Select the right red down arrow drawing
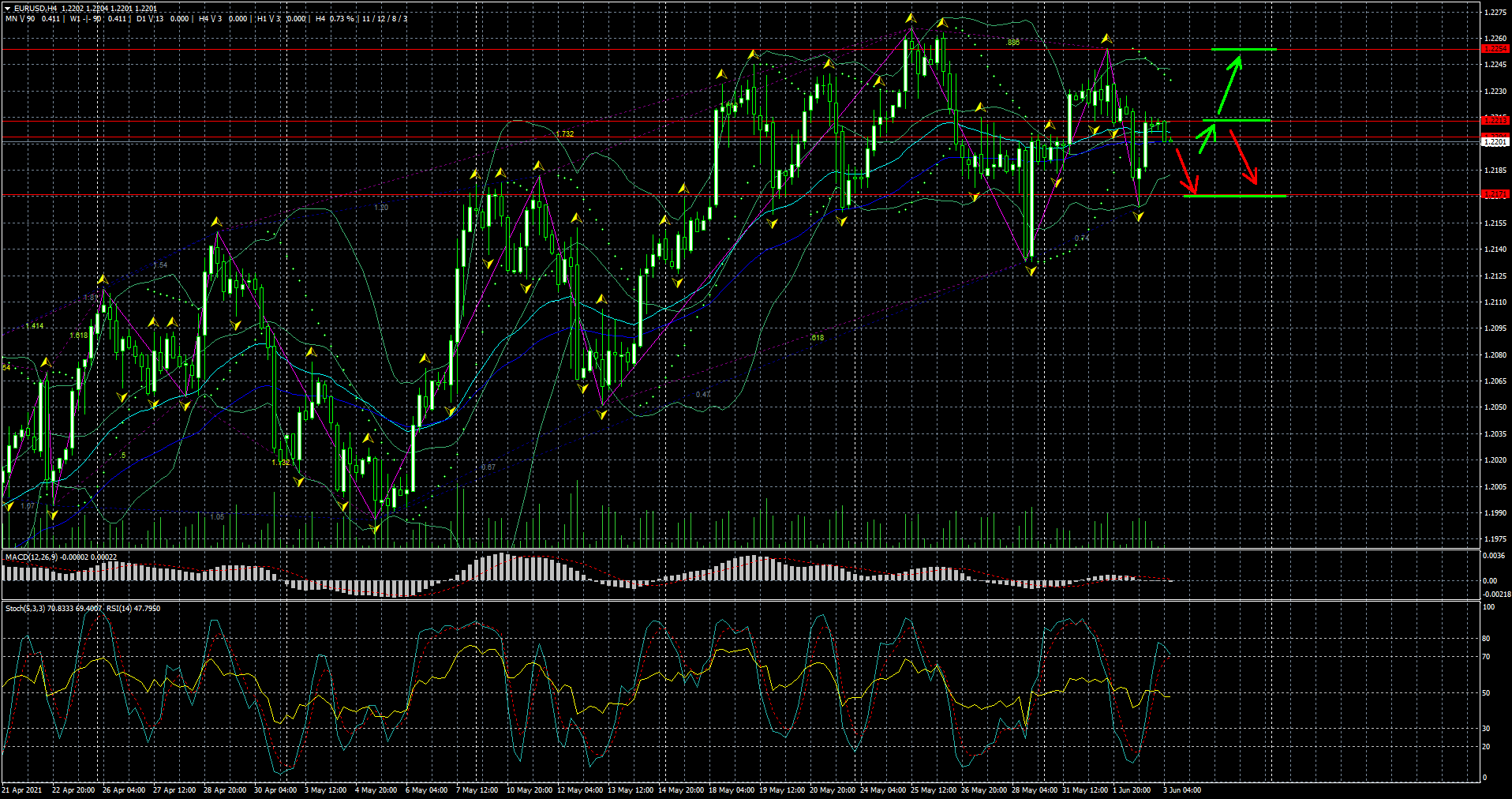The image size is (1512, 799). [x=1244, y=157]
